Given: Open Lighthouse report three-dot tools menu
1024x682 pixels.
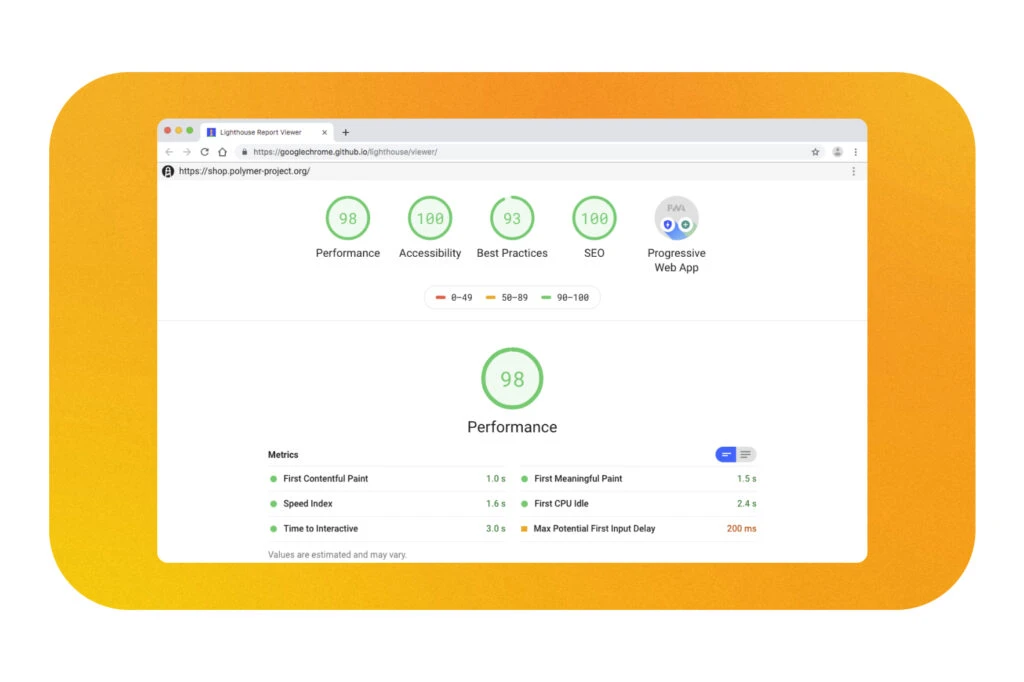Looking at the screenshot, I should (854, 171).
